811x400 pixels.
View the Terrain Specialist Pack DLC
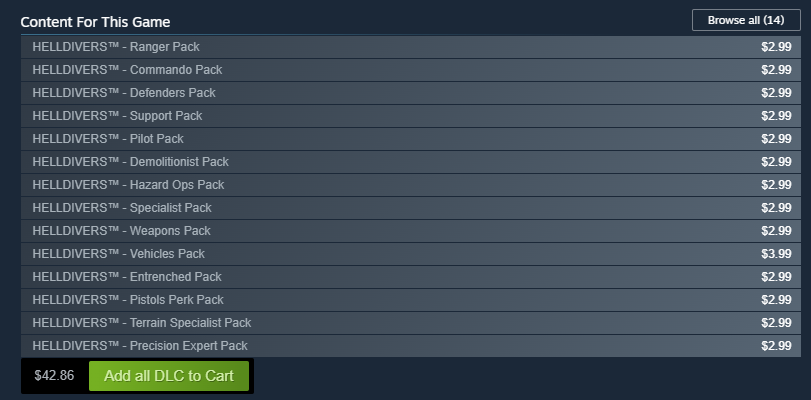pyautogui.click(x=411, y=323)
